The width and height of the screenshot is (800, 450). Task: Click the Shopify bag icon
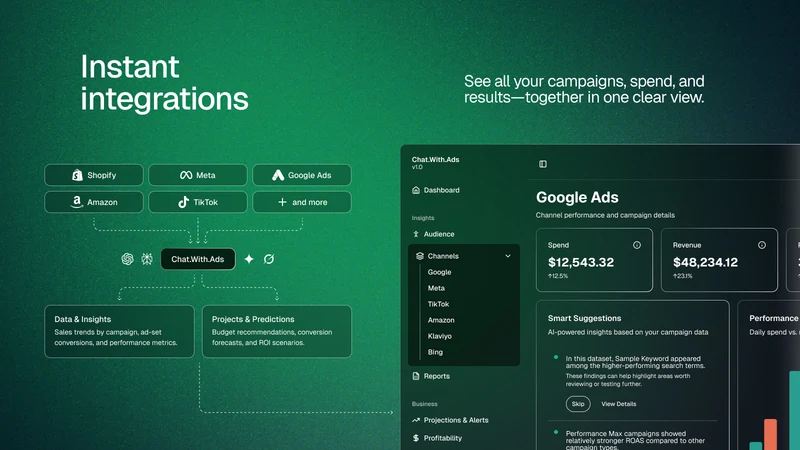77,175
